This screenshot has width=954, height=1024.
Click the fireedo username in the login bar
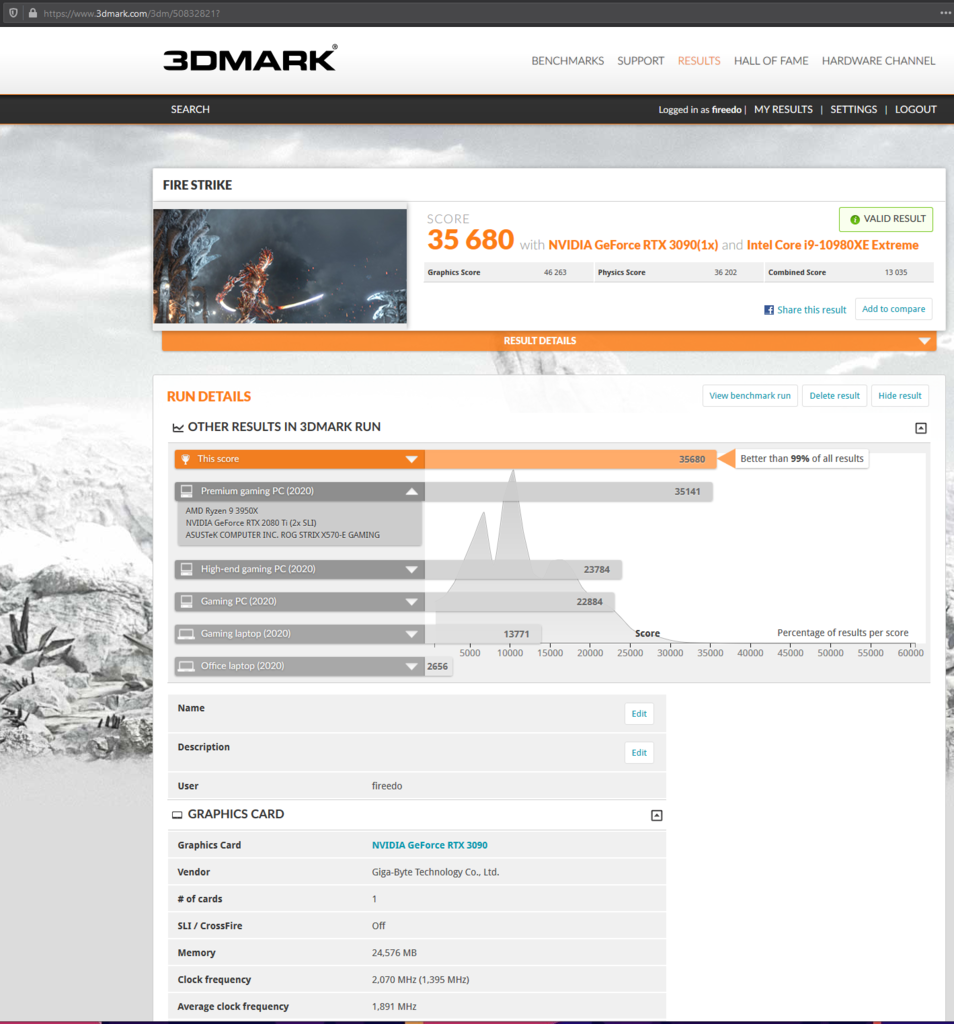click(726, 110)
